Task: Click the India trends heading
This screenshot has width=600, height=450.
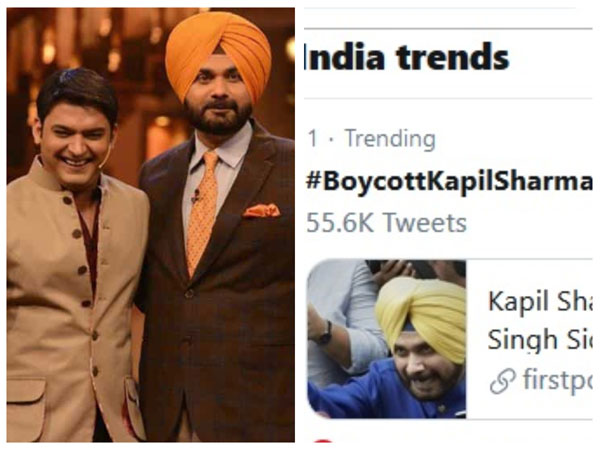Action: (x=406, y=59)
